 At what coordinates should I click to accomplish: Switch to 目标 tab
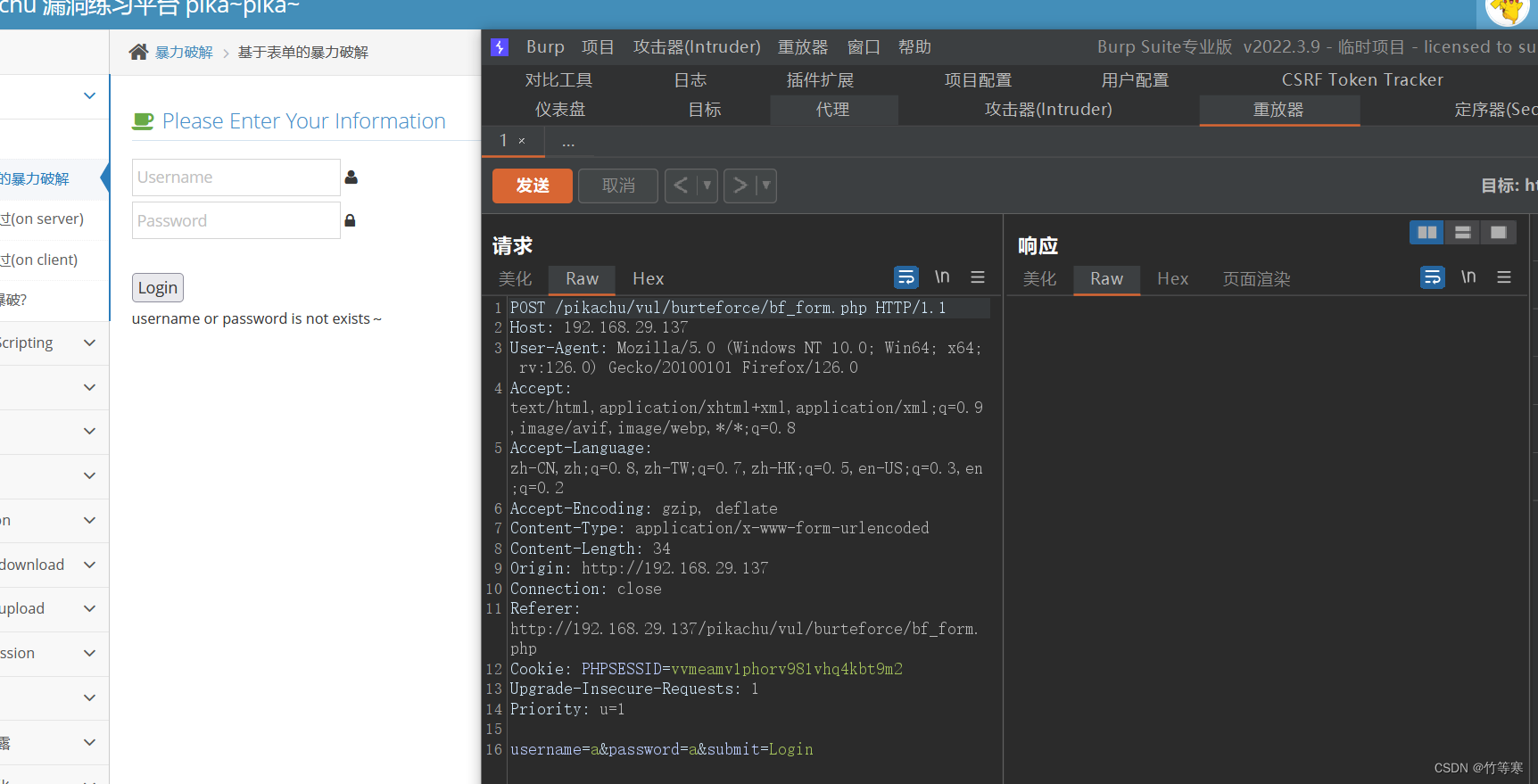point(705,110)
